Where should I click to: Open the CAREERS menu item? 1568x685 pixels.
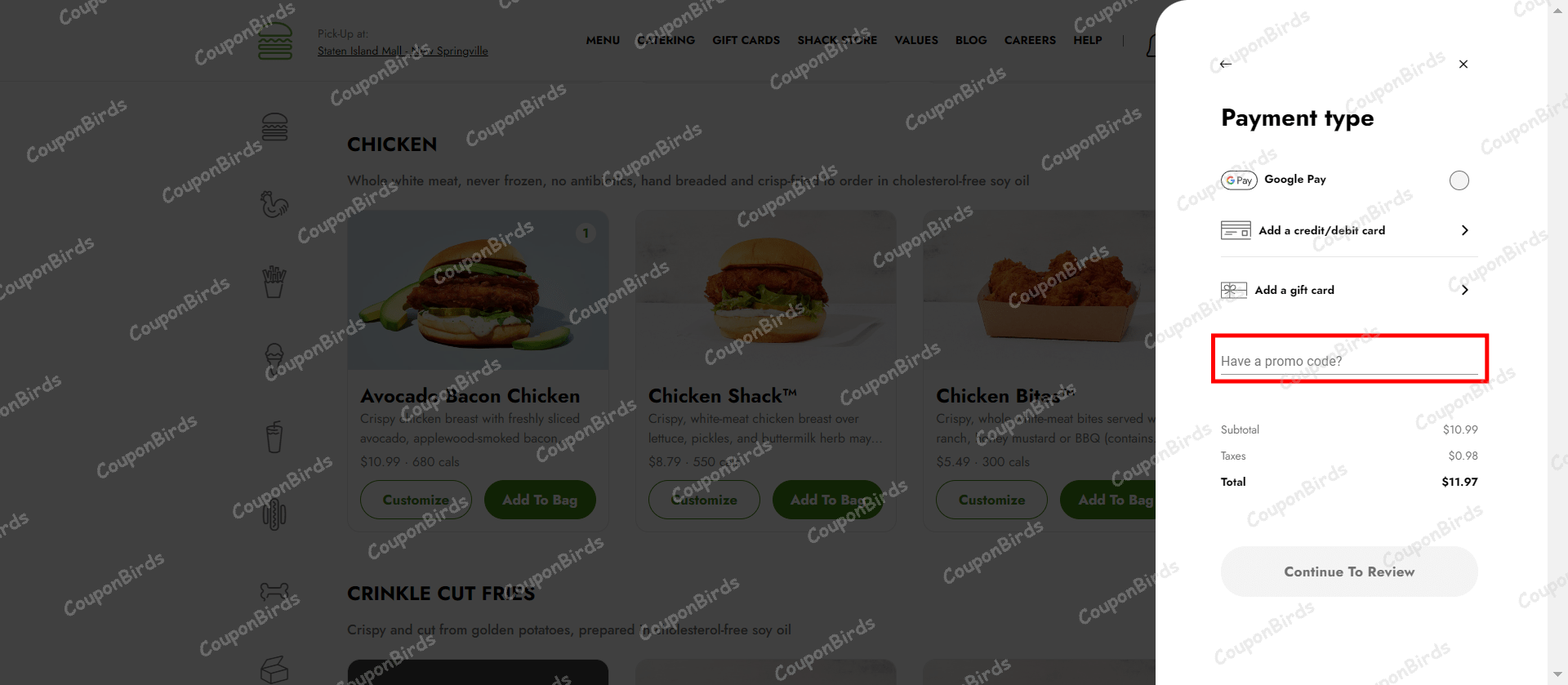point(1030,40)
